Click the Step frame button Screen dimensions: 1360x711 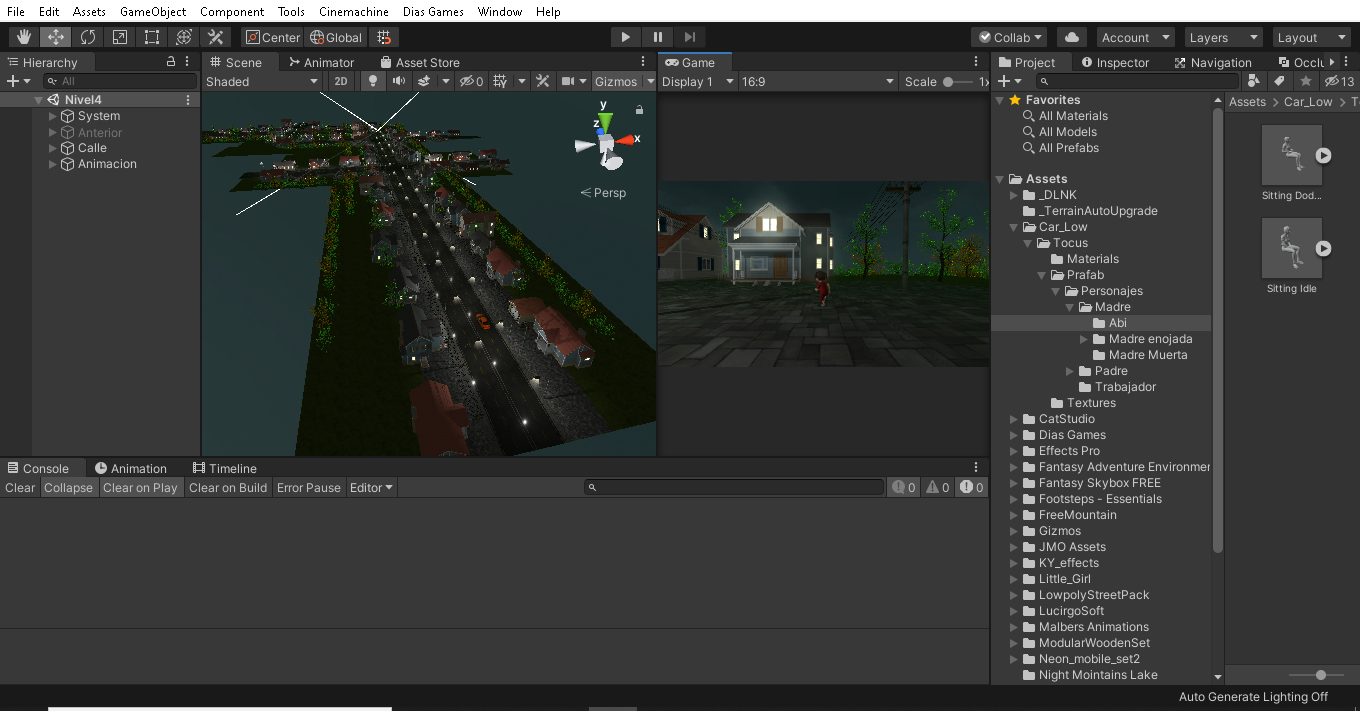690,37
